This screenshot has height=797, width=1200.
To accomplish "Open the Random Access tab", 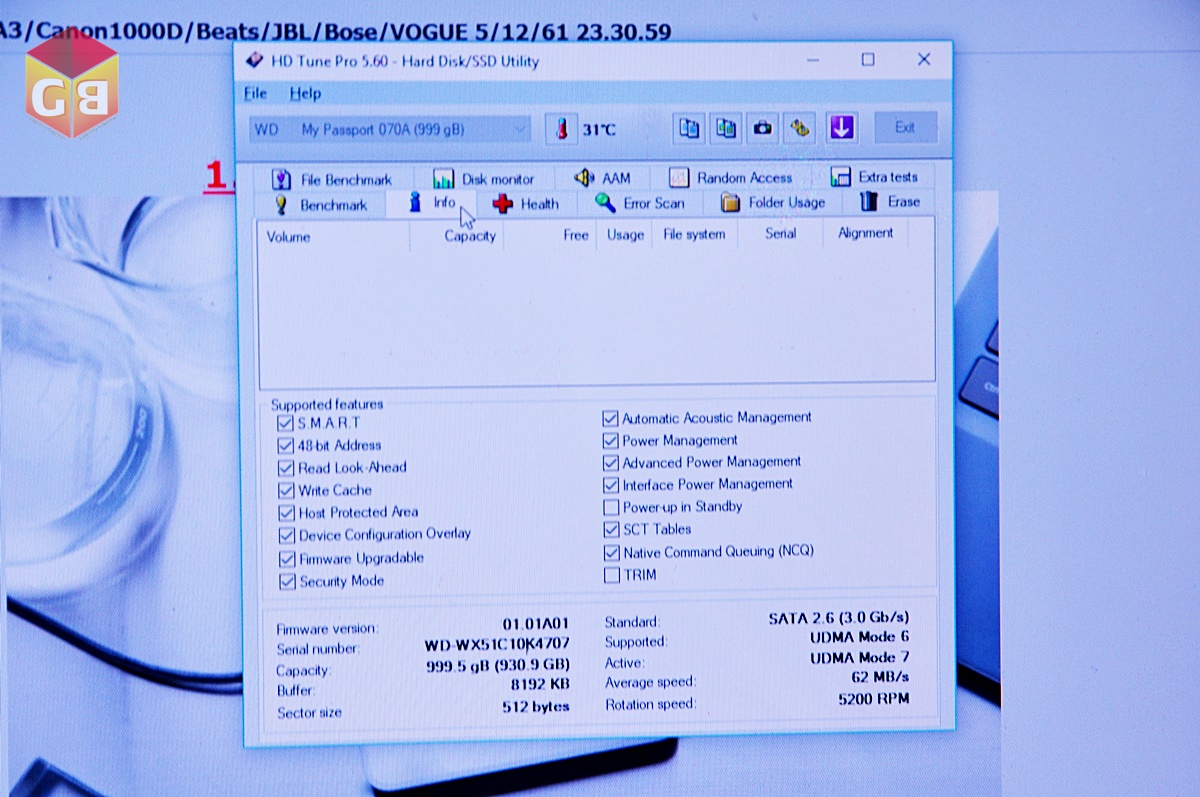I will coord(730,177).
